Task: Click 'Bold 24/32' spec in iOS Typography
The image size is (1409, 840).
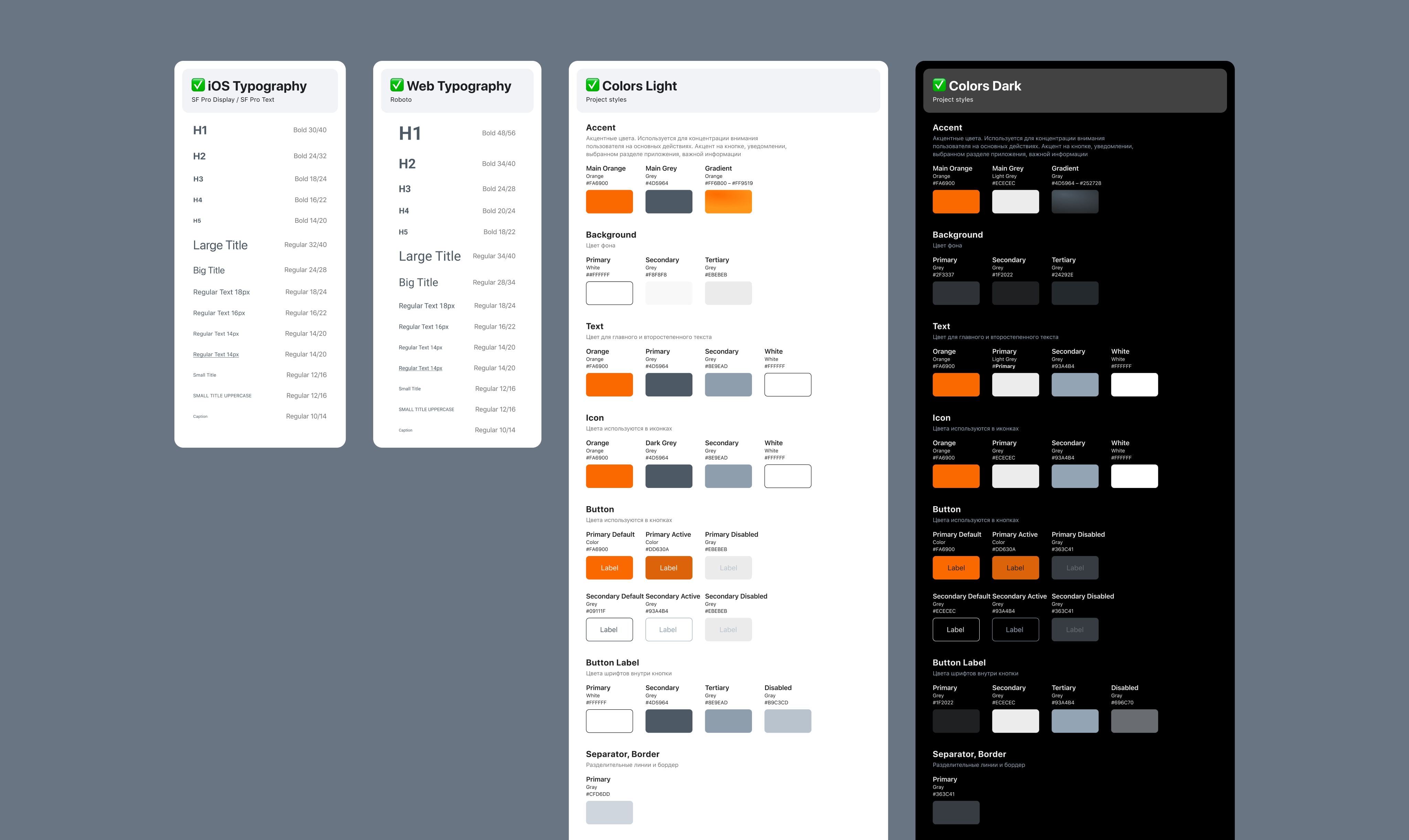Action: click(310, 156)
